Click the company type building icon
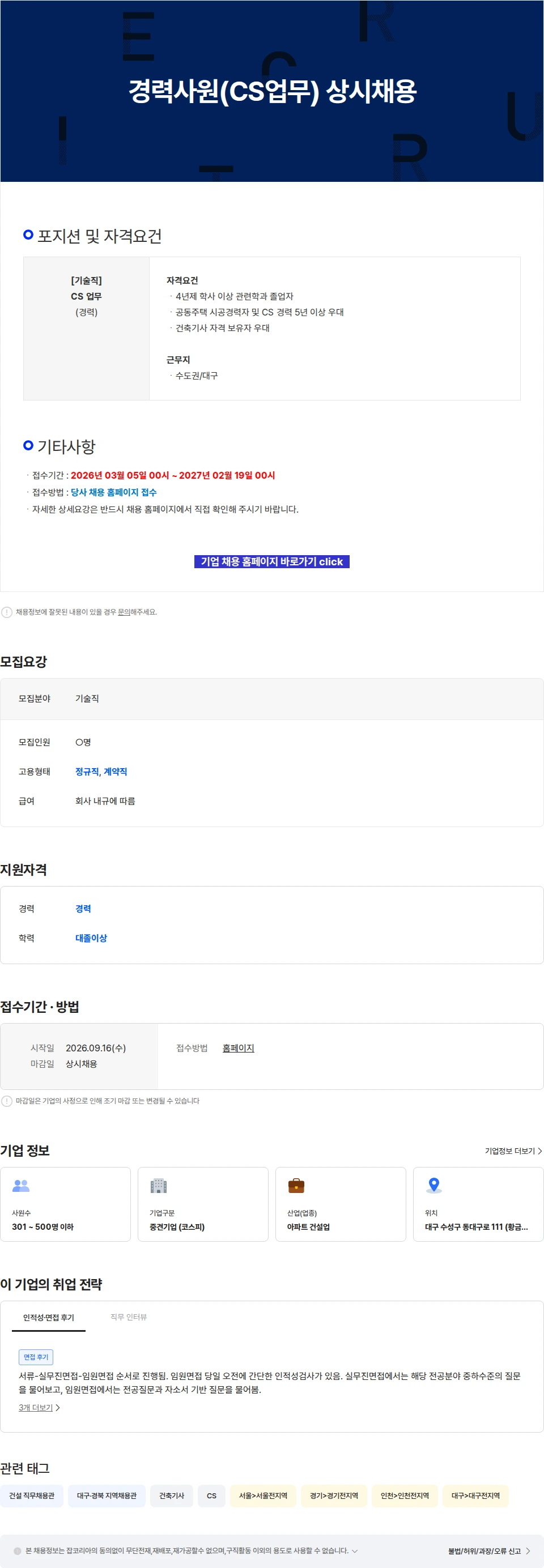The image size is (544, 1568). (x=159, y=1185)
